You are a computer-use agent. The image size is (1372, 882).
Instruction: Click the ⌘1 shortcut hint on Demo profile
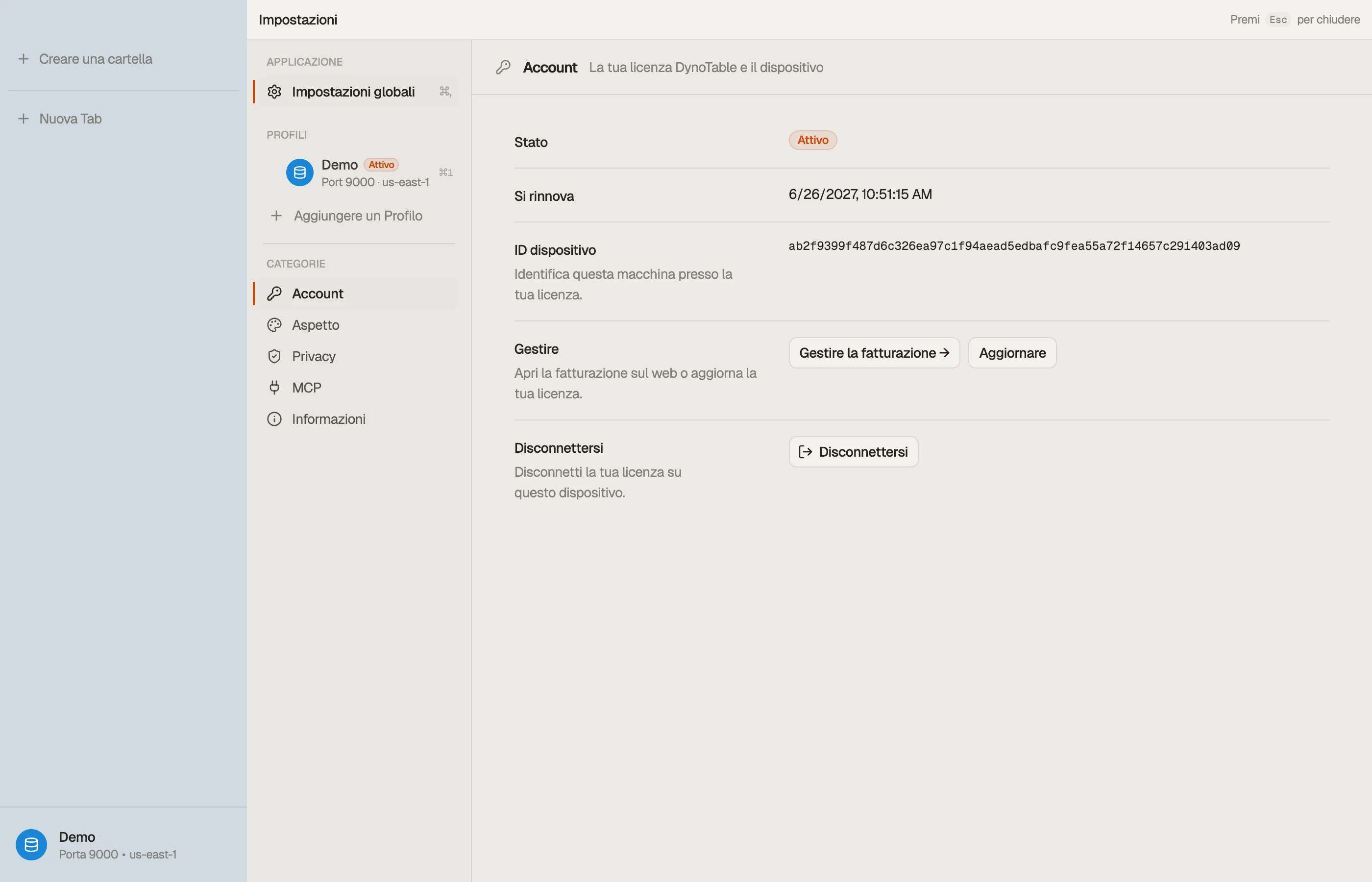click(445, 172)
